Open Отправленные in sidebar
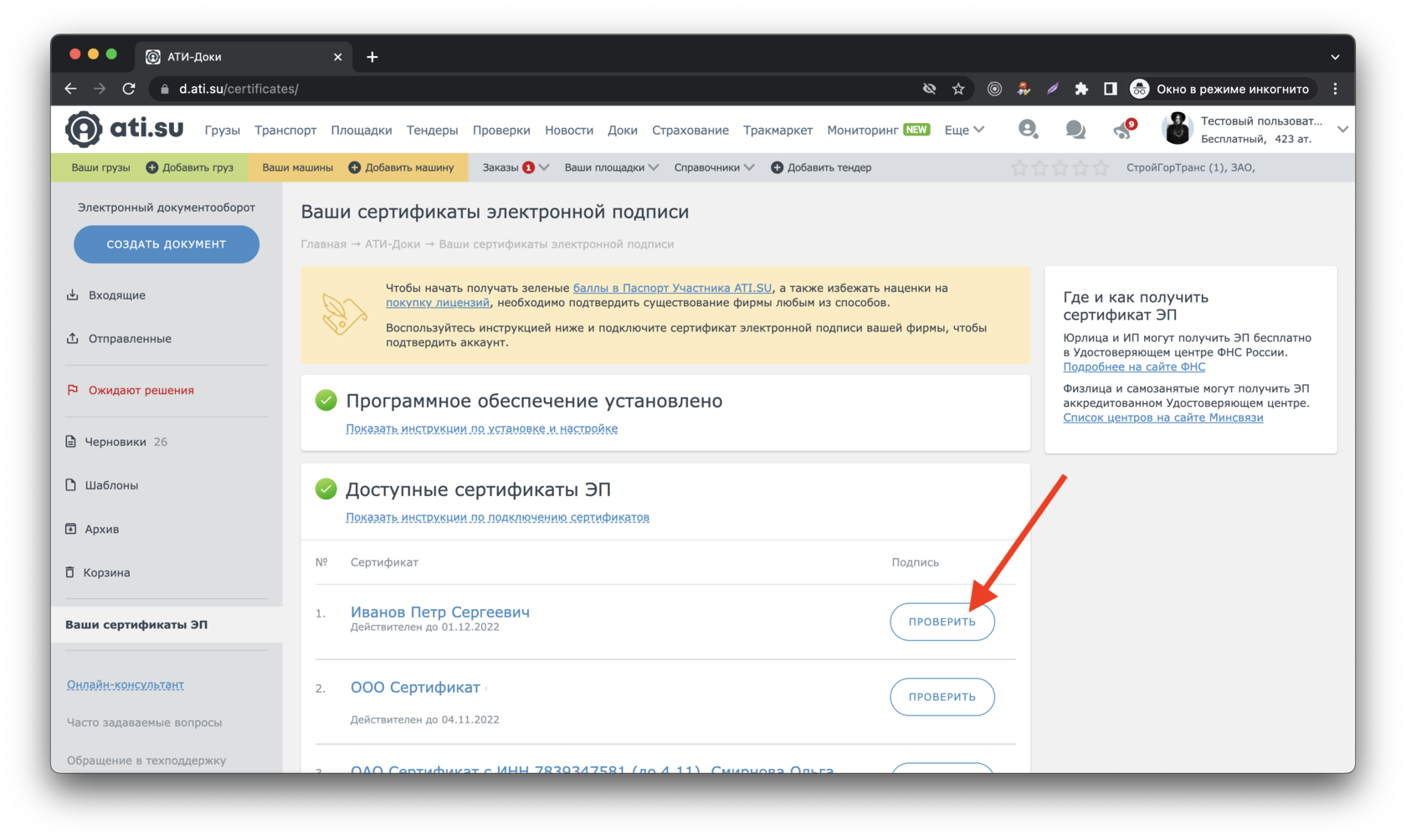 click(x=130, y=338)
